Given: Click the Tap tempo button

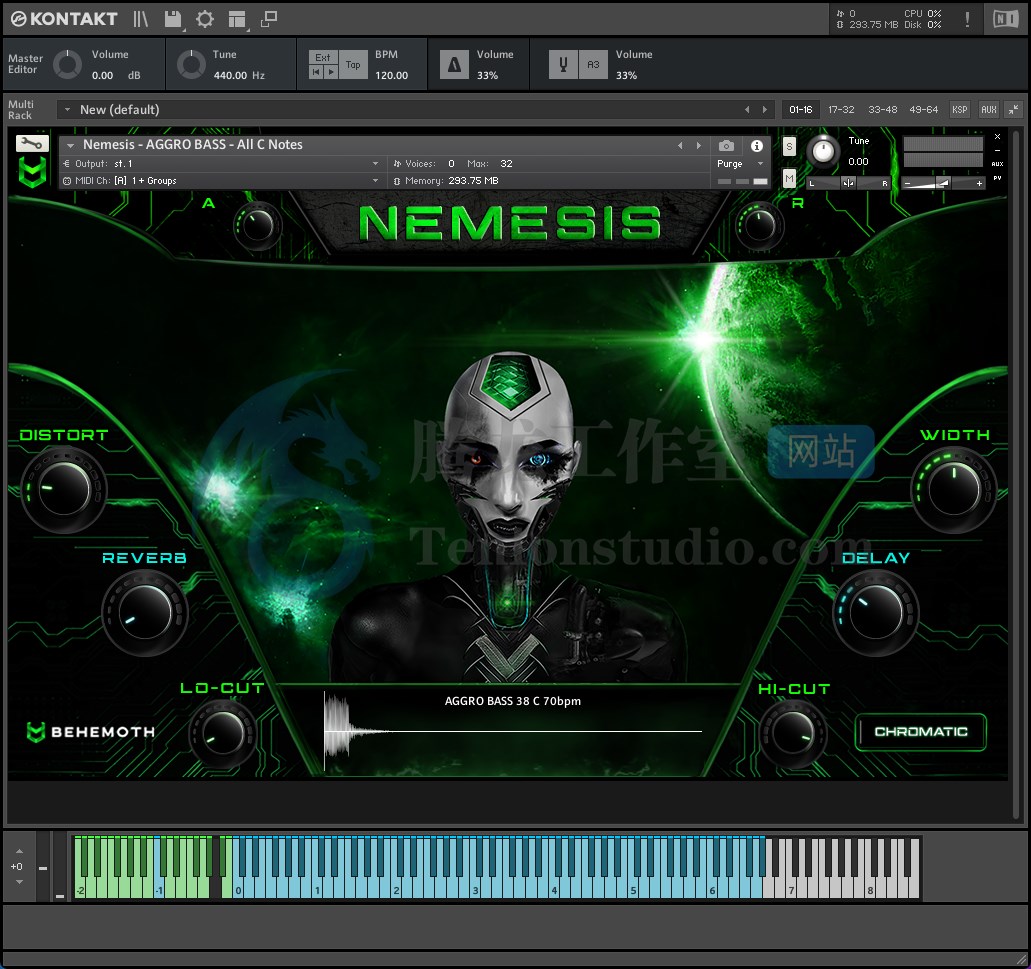Looking at the screenshot, I should click(x=353, y=64).
